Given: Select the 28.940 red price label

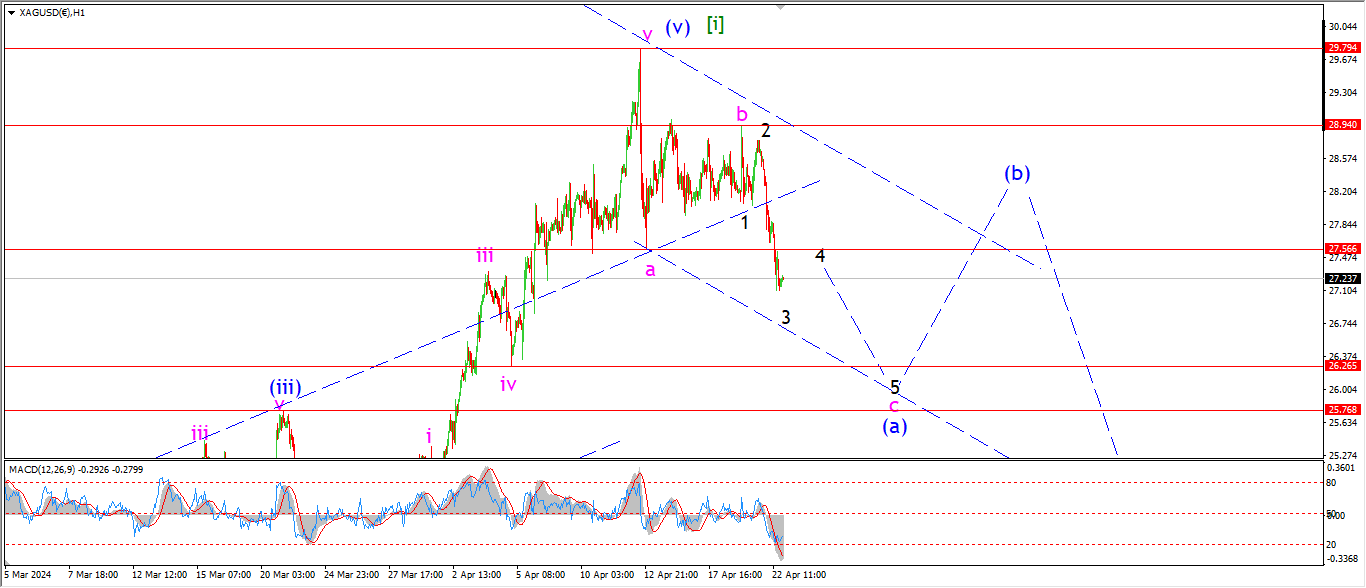Looking at the screenshot, I should tap(1340, 125).
